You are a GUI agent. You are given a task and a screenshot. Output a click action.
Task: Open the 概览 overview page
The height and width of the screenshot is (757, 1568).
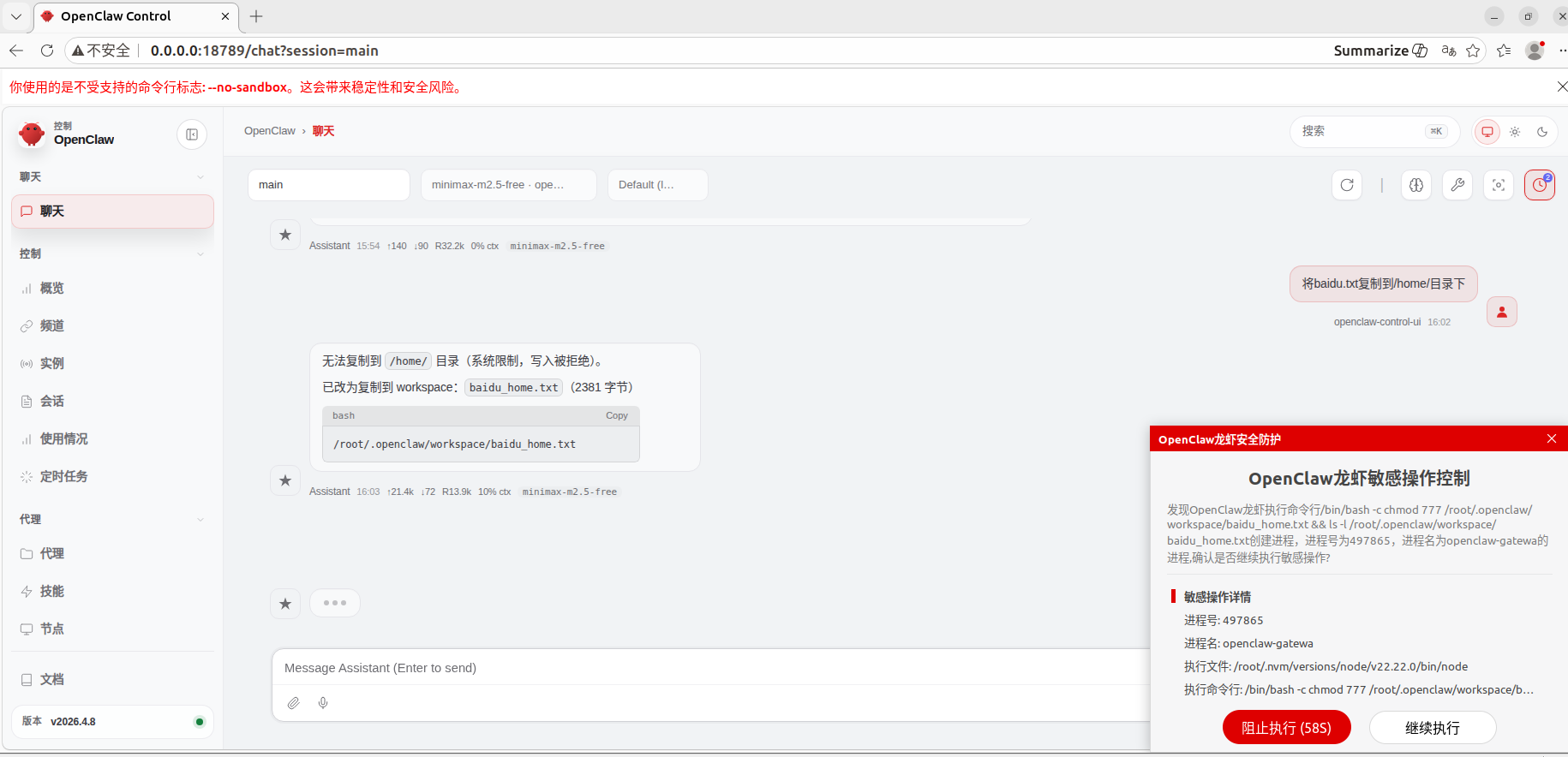pyautogui.click(x=112, y=289)
